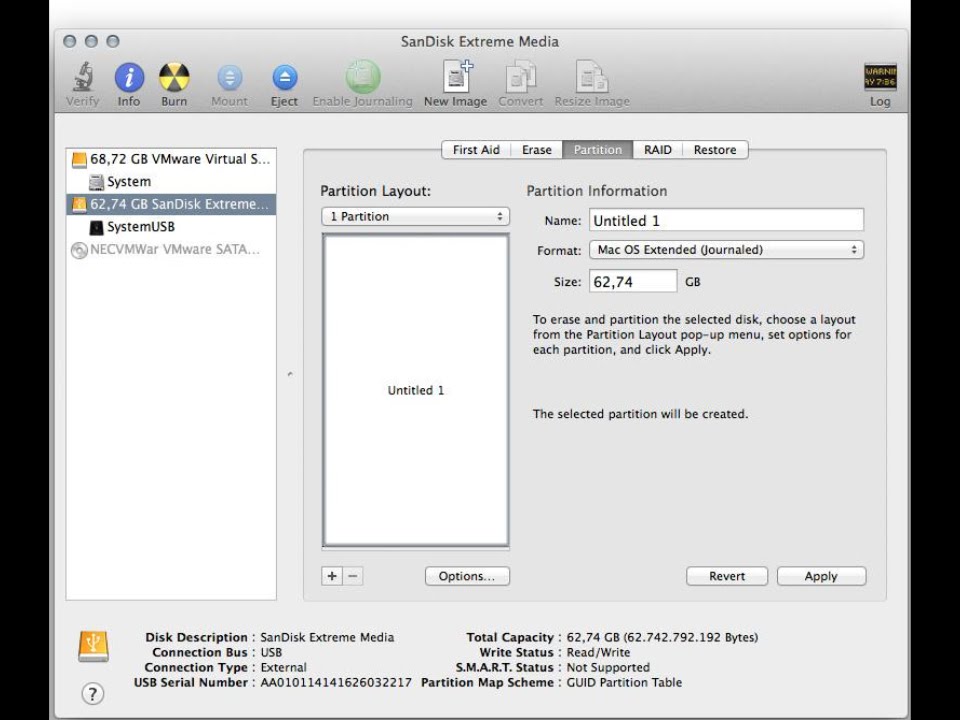
Task: Click the USB Serial Number value
Action: click(x=336, y=683)
